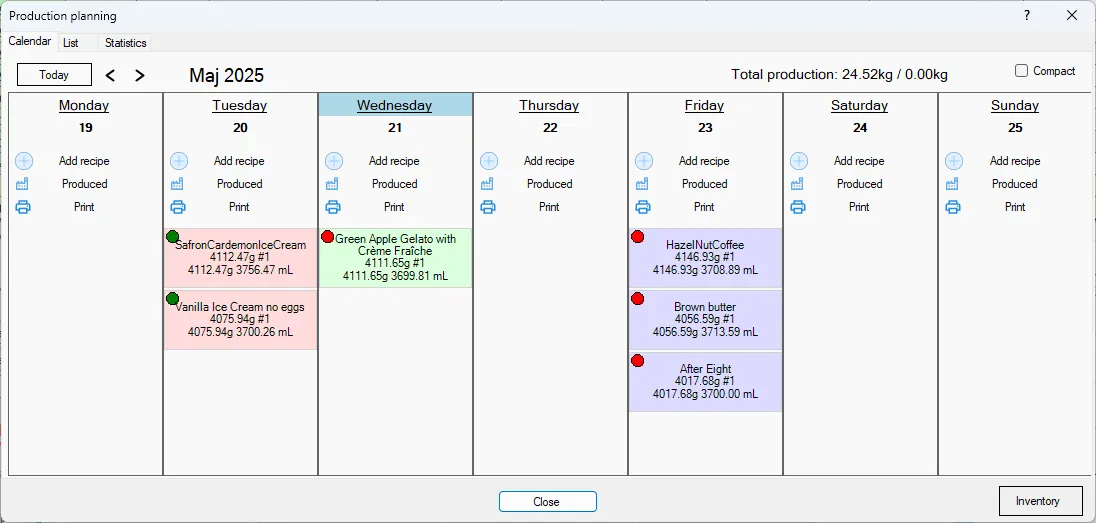
Task: Open the HazelNutCoffee recipe card
Action: pos(705,258)
